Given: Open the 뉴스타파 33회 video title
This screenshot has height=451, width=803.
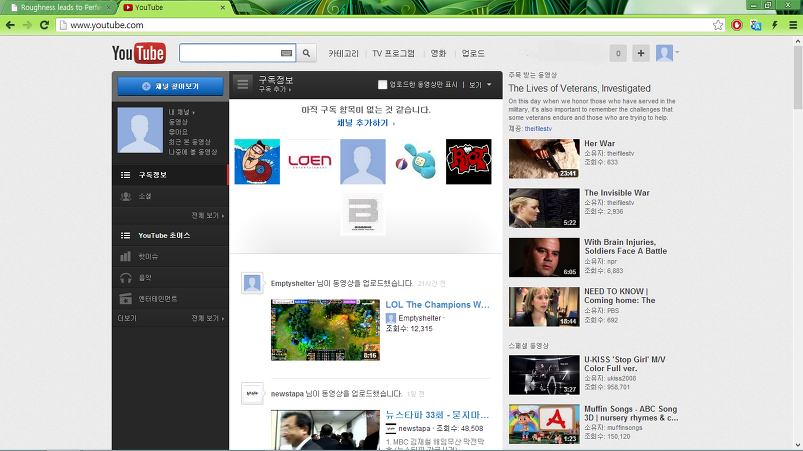Looking at the screenshot, I should coord(437,415).
